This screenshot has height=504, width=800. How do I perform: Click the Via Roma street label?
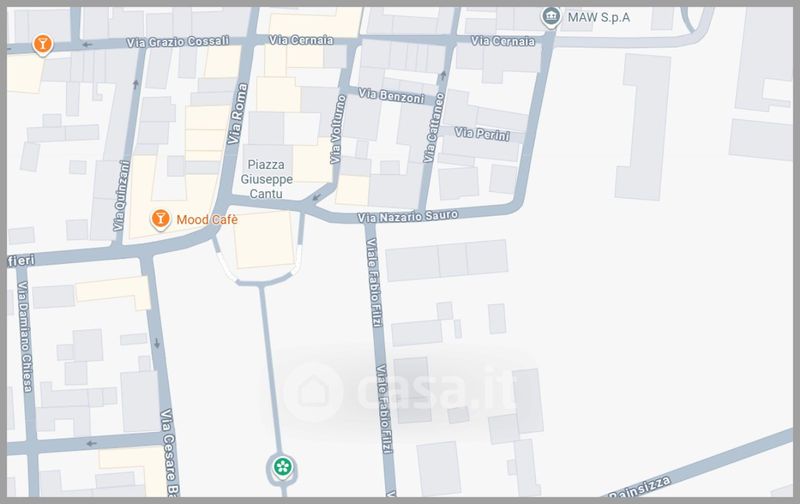click(x=237, y=114)
